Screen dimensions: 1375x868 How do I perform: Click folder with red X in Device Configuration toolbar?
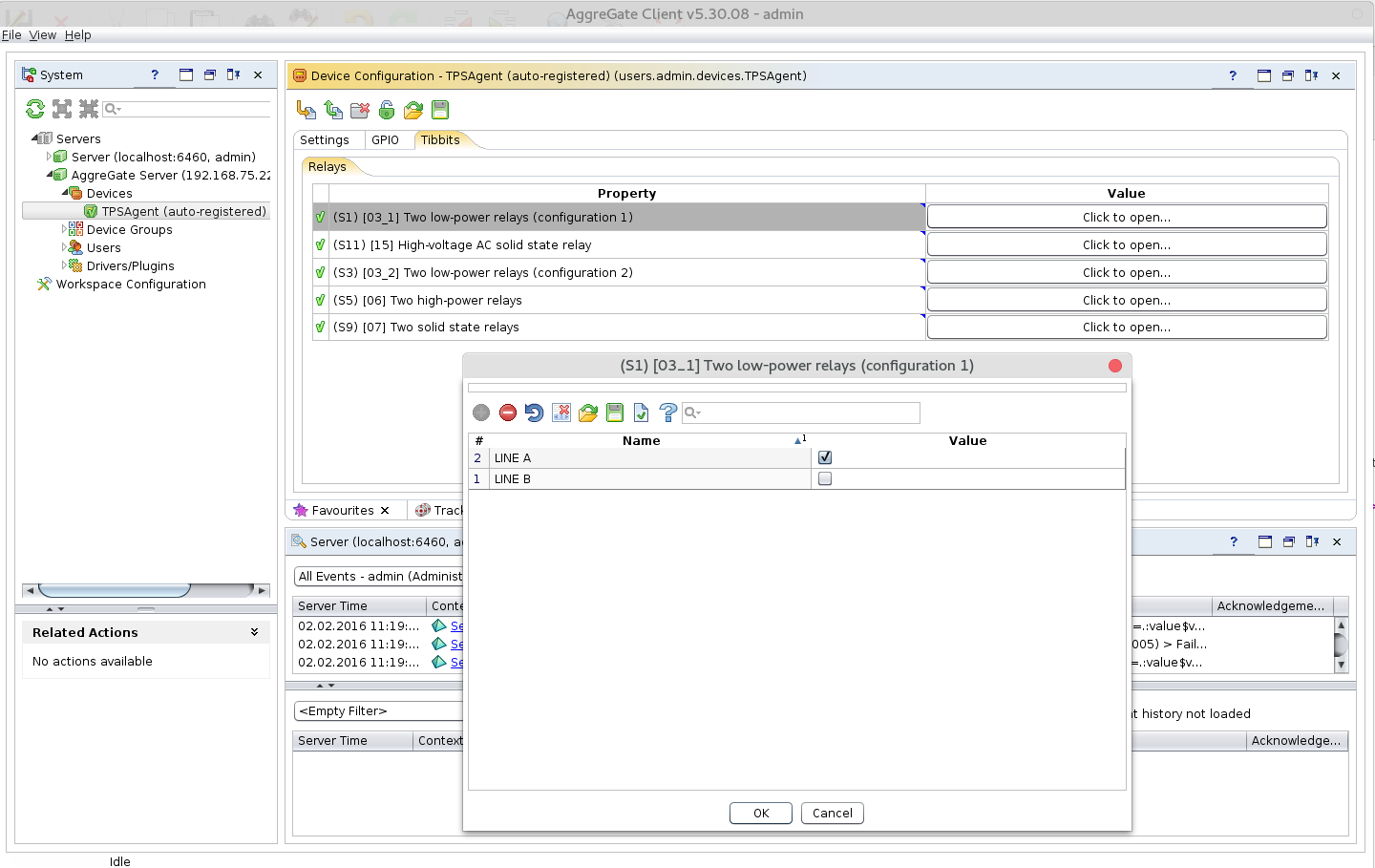tap(360, 110)
